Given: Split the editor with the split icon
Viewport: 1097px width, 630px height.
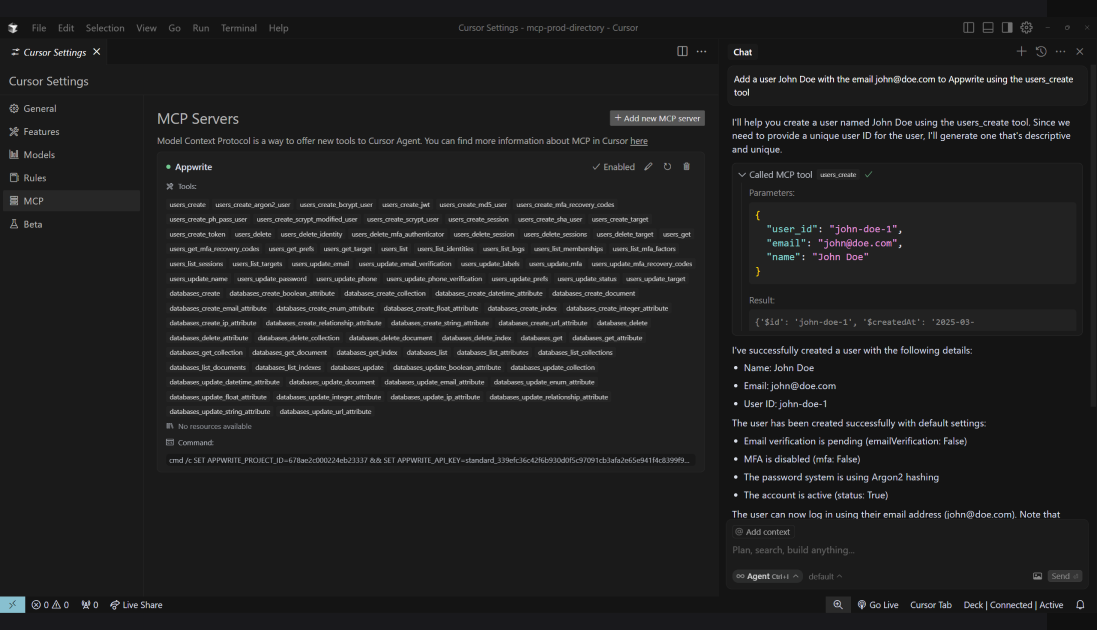Looking at the screenshot, I should click(682, 52).
